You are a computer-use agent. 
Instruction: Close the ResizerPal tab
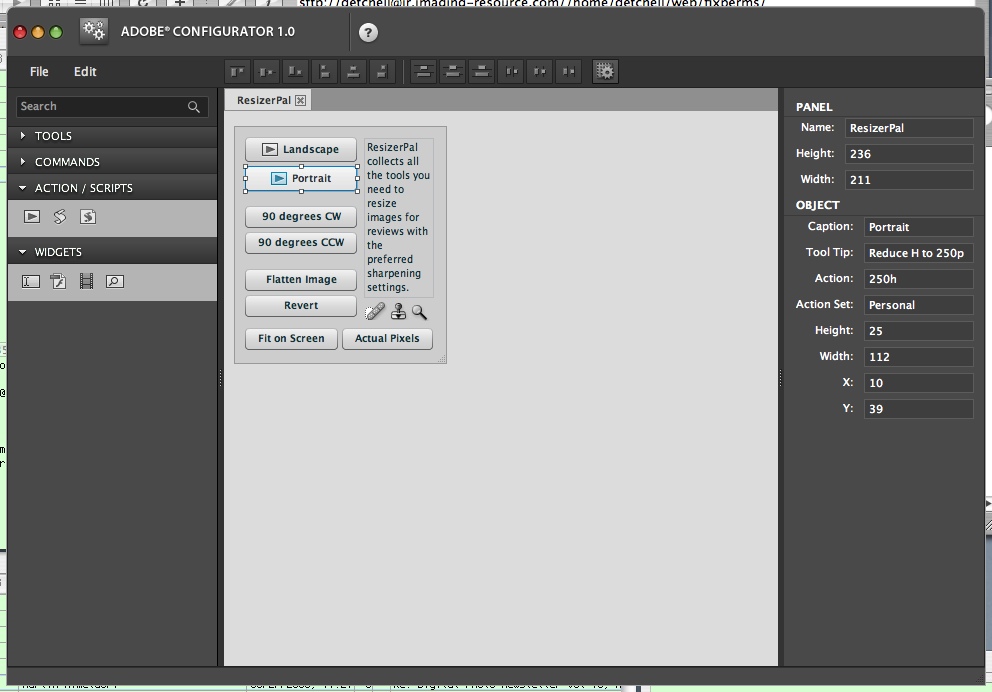pos(300,100)
